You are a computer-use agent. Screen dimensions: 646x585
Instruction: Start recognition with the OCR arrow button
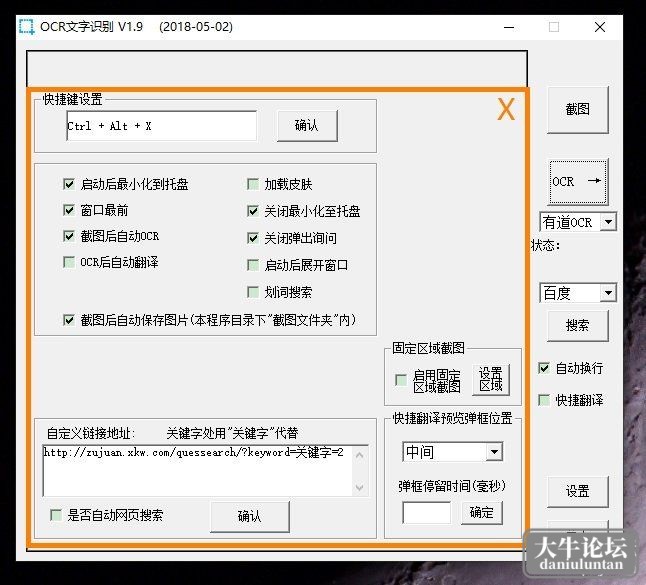pos(578,182)
